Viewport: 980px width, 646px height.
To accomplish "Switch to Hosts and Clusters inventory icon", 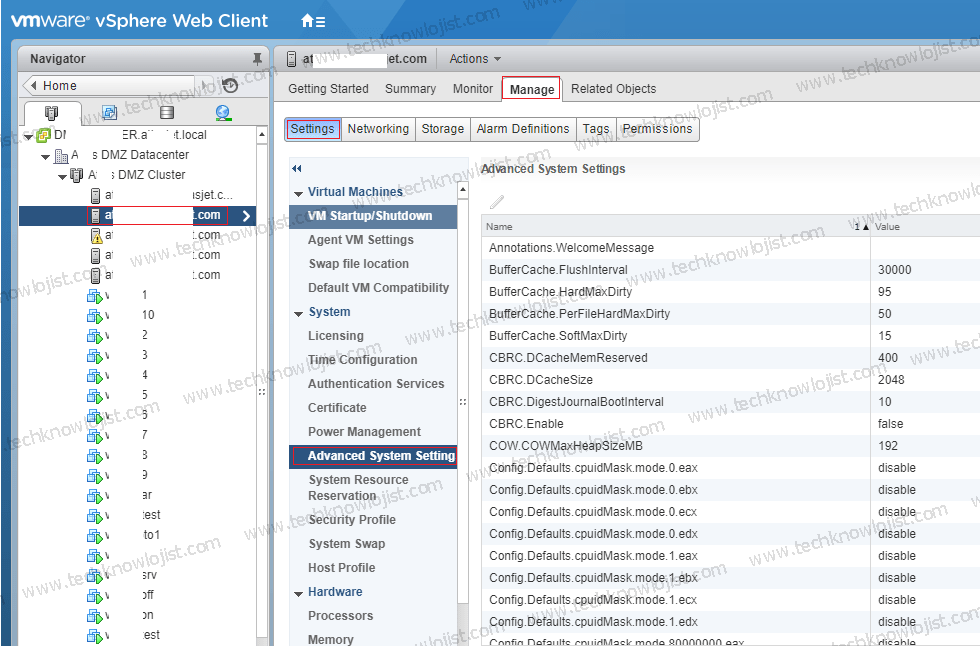I will click(51, 113).
